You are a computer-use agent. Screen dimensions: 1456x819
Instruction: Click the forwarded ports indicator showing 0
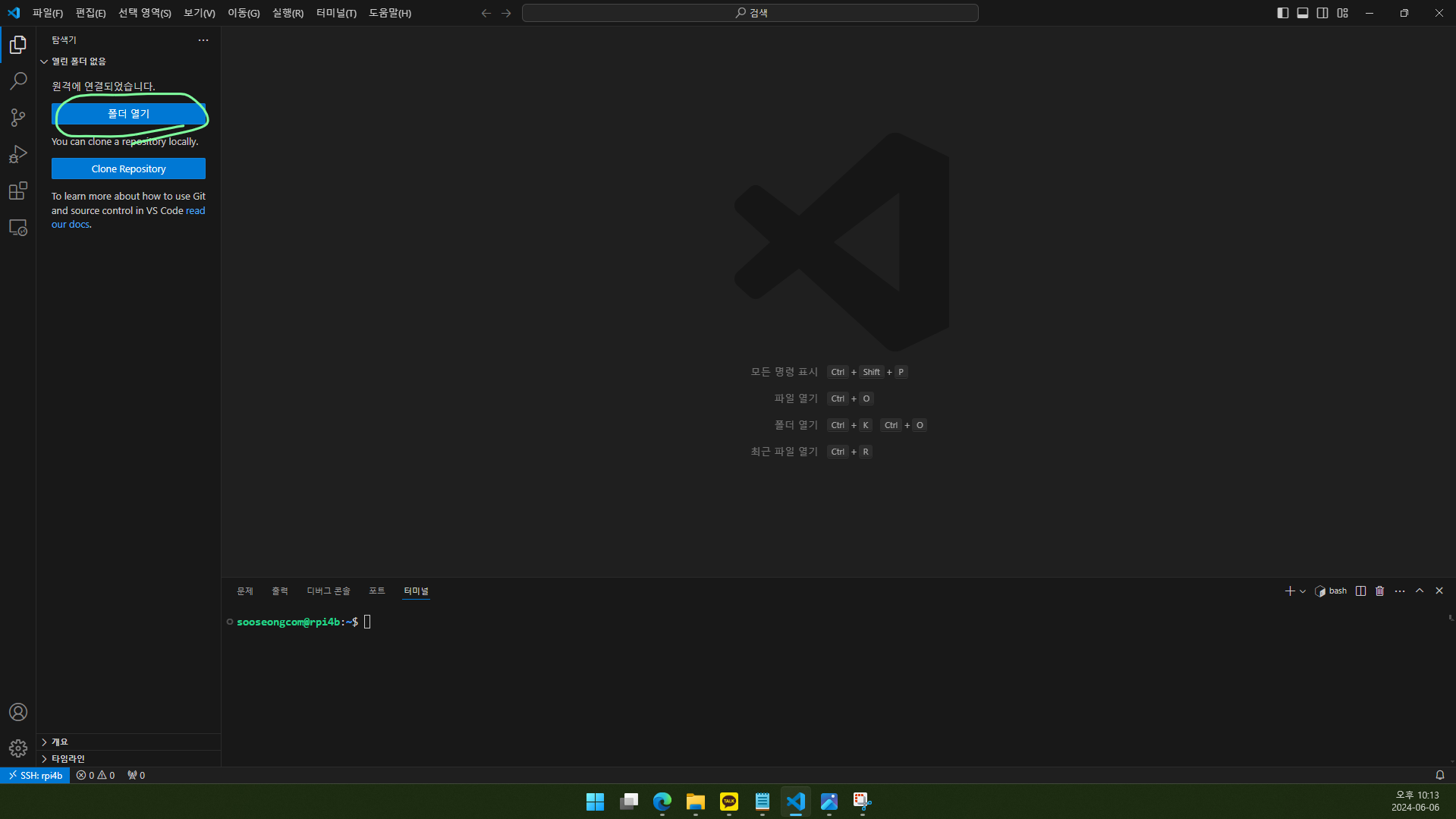(137, 775)
